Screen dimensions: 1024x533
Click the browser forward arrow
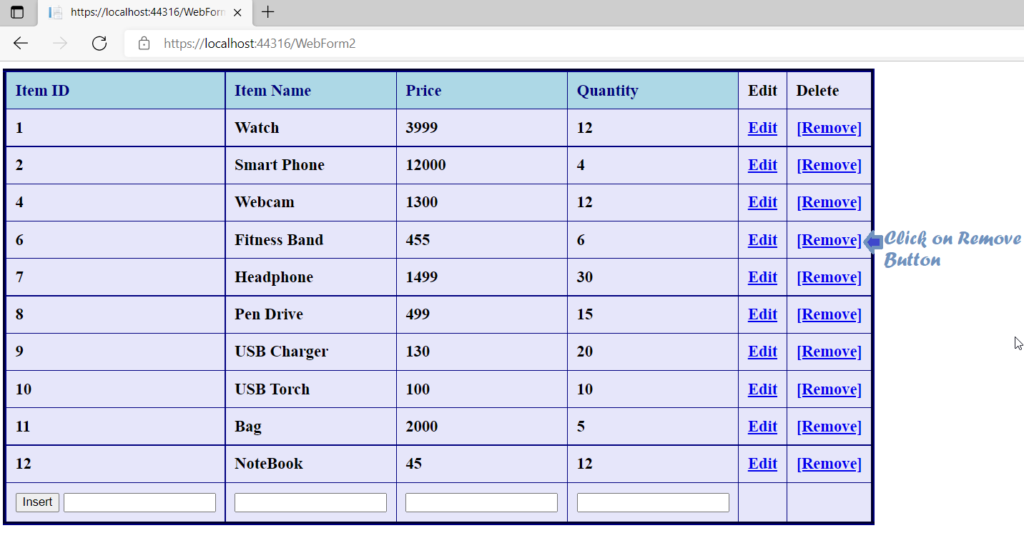(x=60, y=43)
